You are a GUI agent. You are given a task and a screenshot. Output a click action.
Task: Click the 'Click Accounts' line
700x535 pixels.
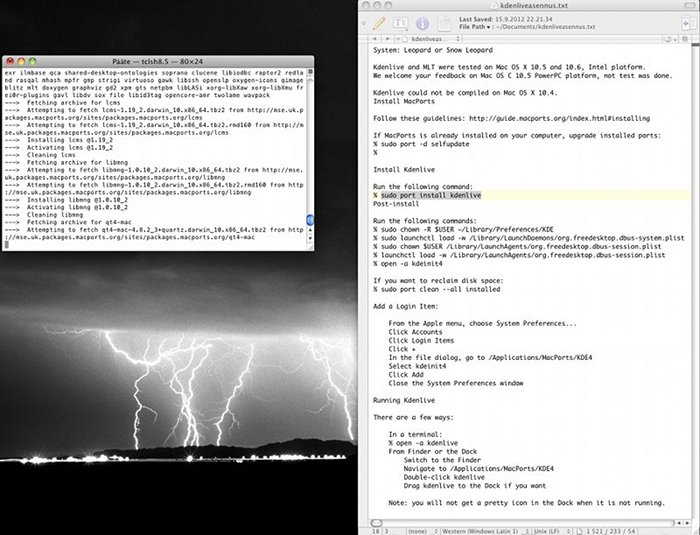[x=415, y=332]
